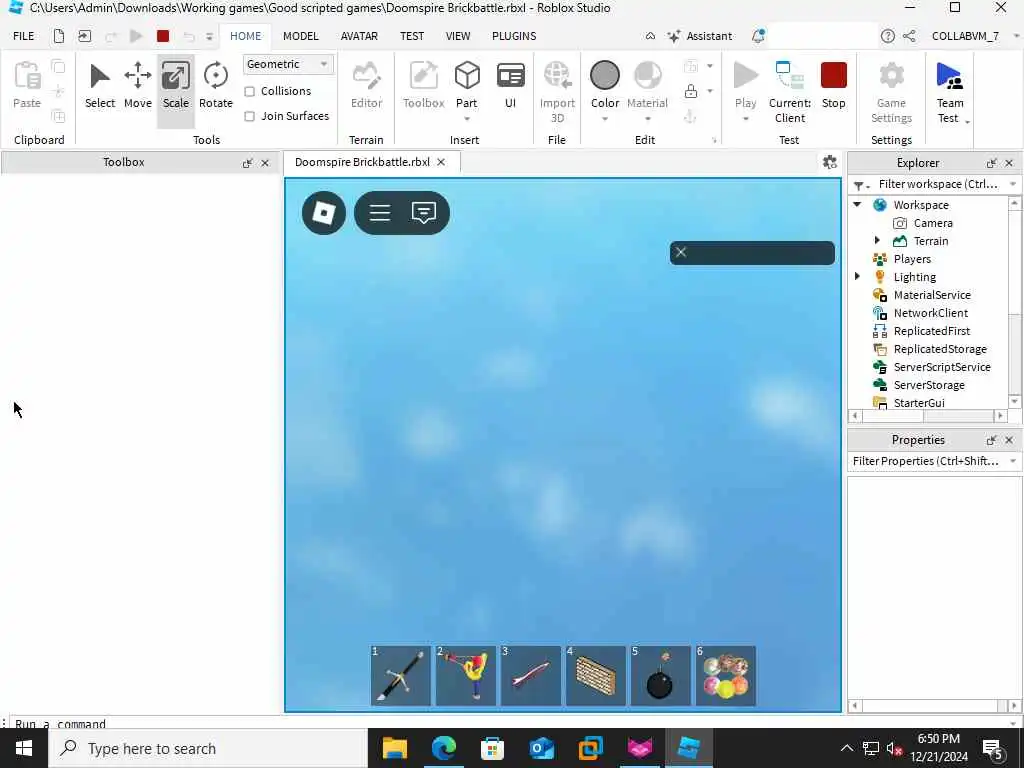Click the Share icon
This screenshot has height=768, width=1024.
coord(908,36)
